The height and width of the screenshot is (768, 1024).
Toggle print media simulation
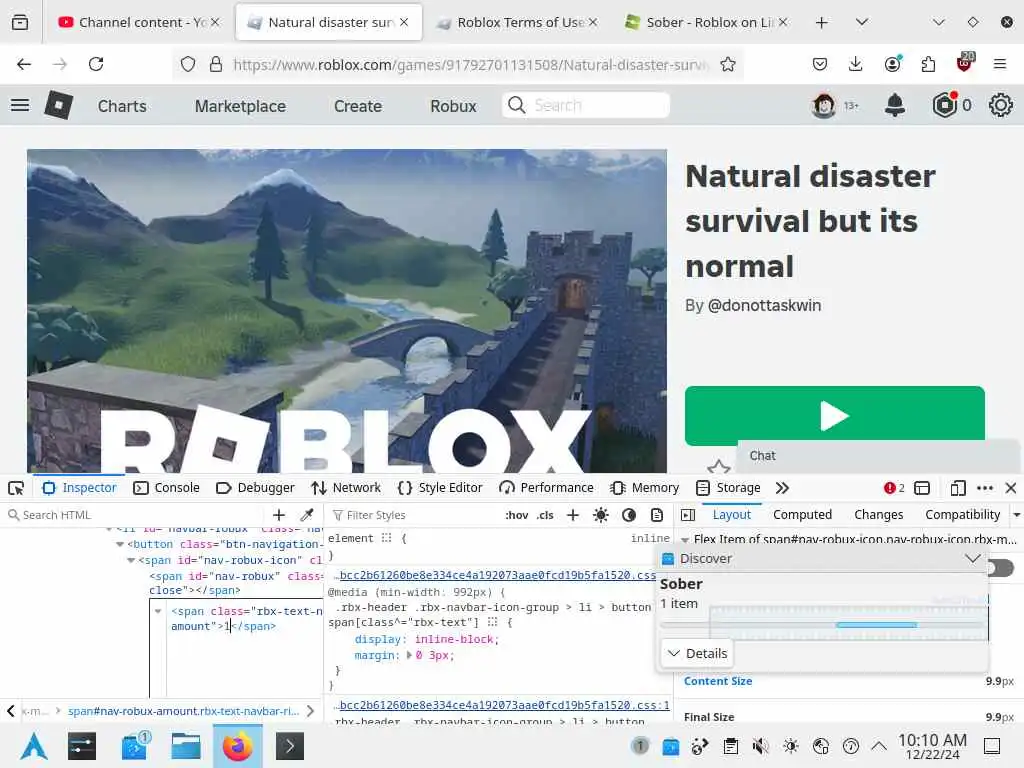[x=657, y=515]
